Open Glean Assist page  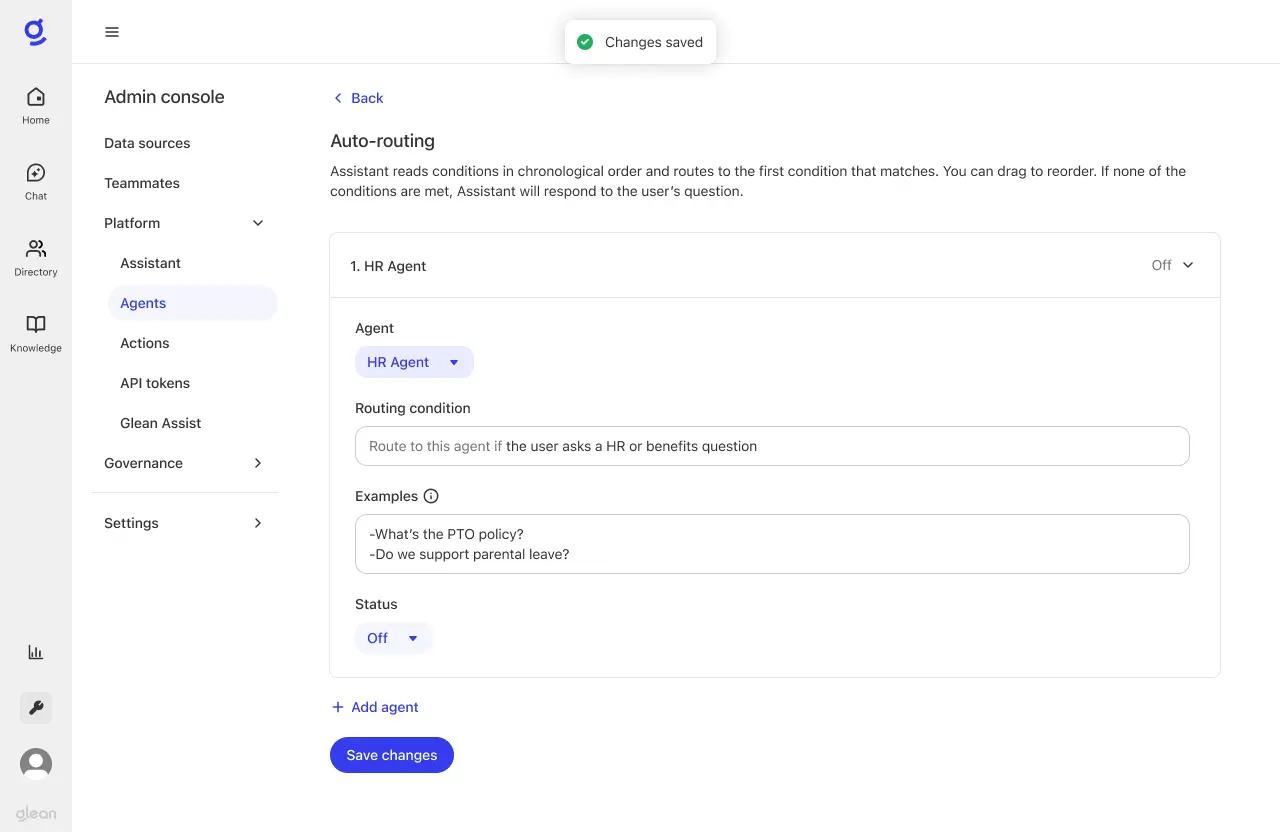tap(160, 423)
